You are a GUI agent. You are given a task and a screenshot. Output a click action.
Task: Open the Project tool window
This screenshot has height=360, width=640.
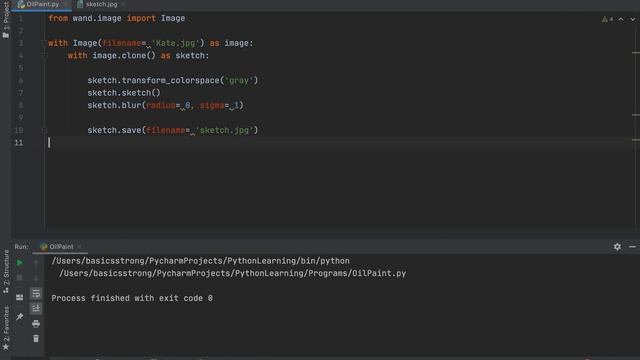tap(6, 20)
